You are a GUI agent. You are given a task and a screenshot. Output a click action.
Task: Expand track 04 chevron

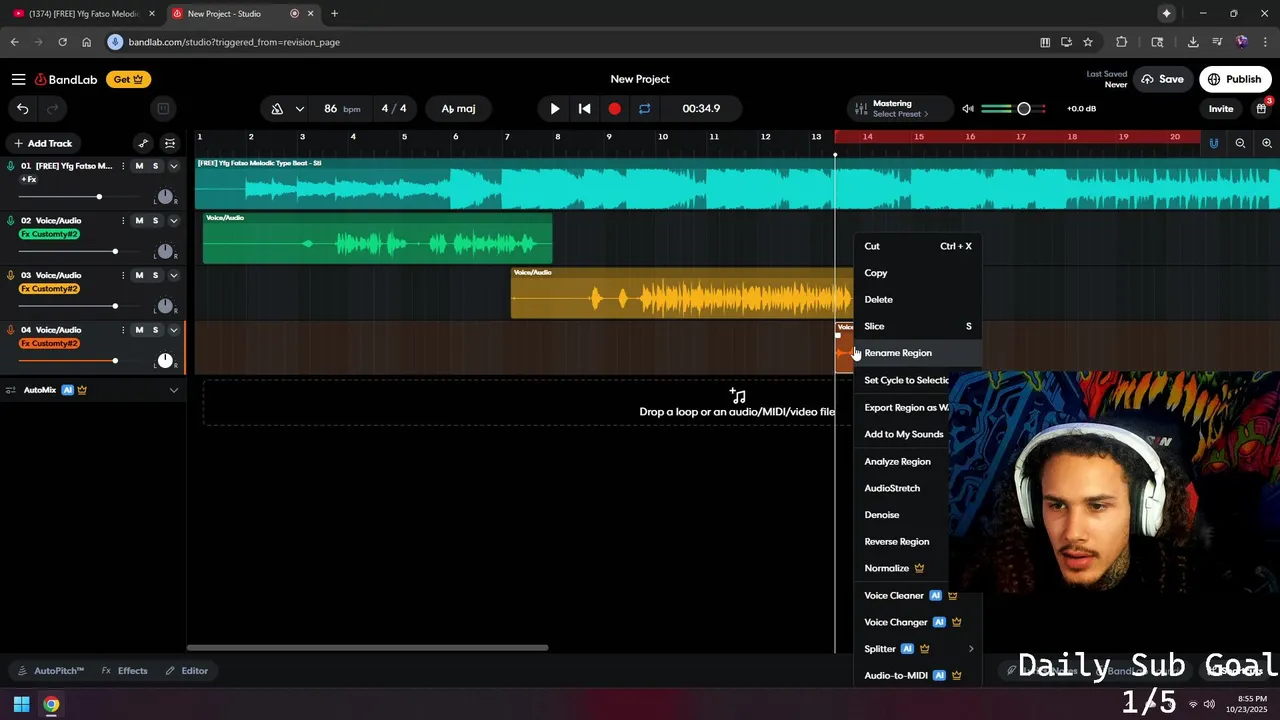tap(173, 330)
